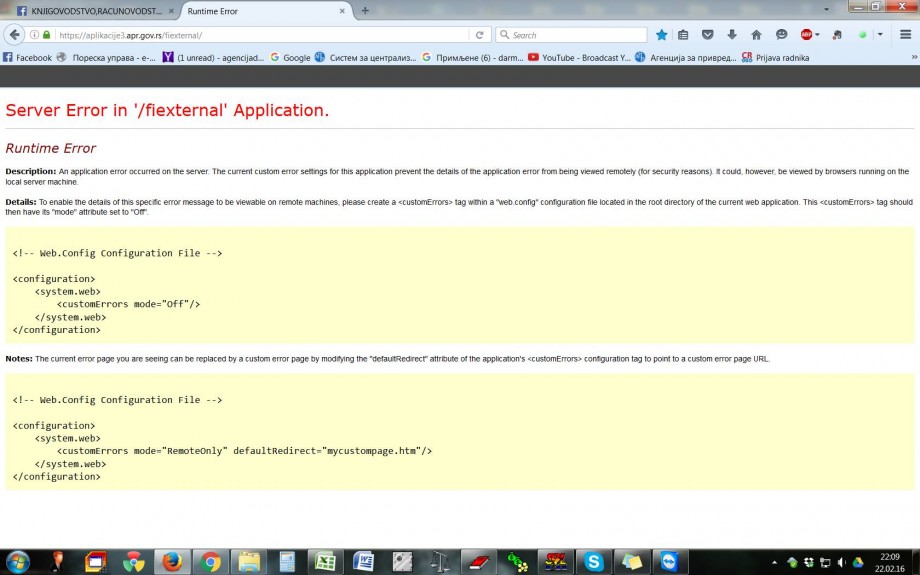Open the red book taskbar app
Viewport: 920px width, 575px height.
click(x=479, y=562)
